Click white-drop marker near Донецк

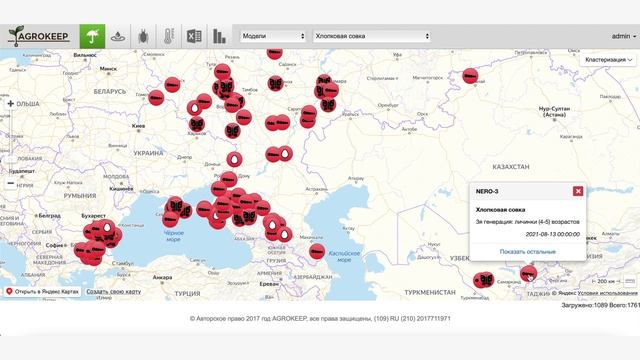tap(234, 159)
